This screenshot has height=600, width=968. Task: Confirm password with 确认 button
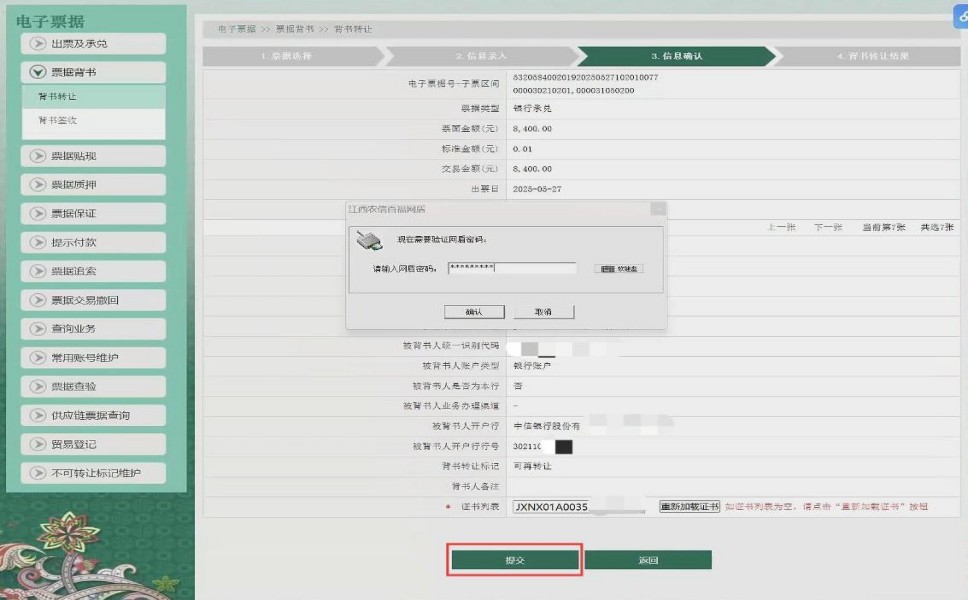click(x=474, y=312)
